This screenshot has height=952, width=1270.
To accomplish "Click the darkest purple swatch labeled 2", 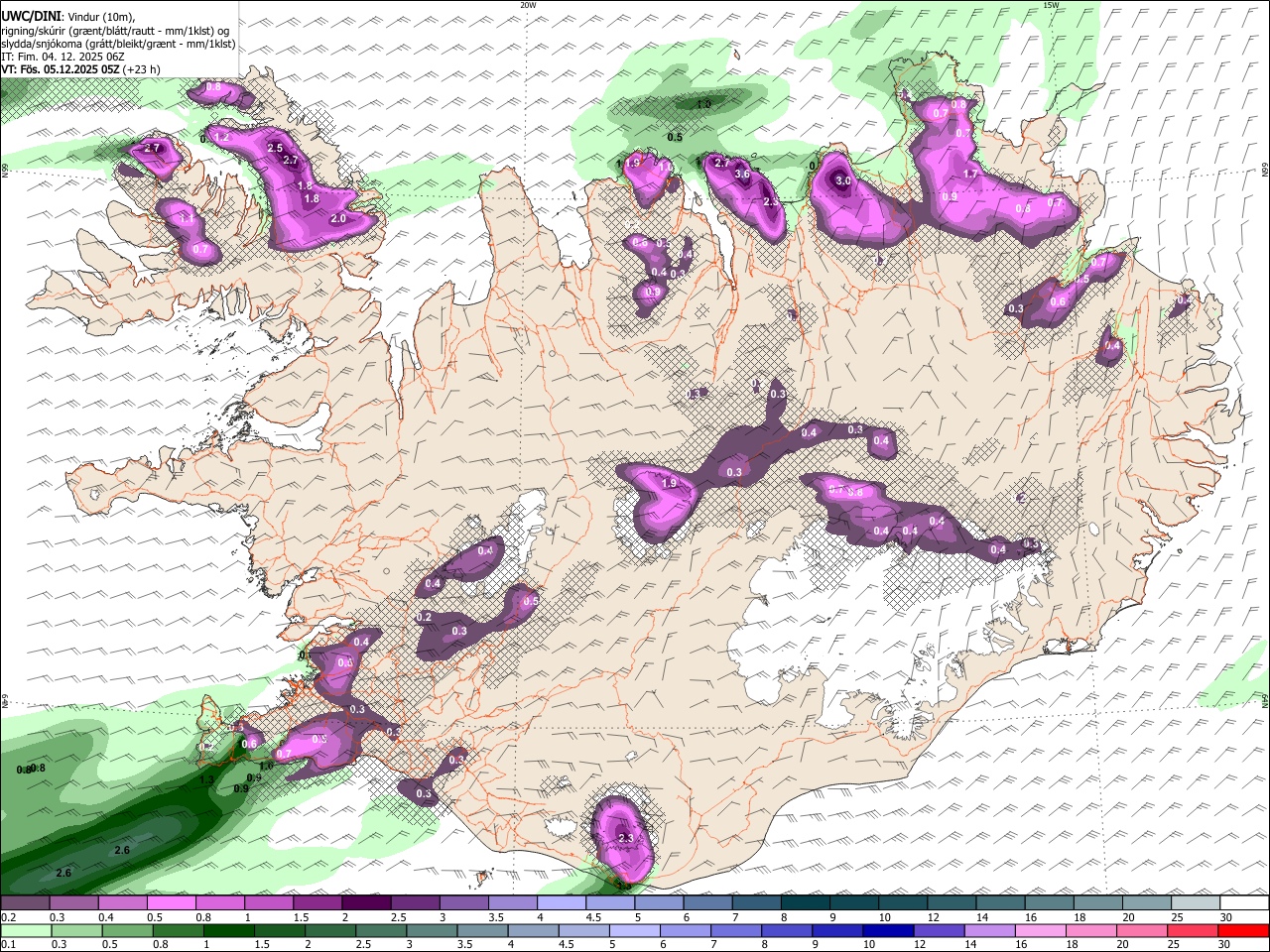I will click(x=365, y=903).
